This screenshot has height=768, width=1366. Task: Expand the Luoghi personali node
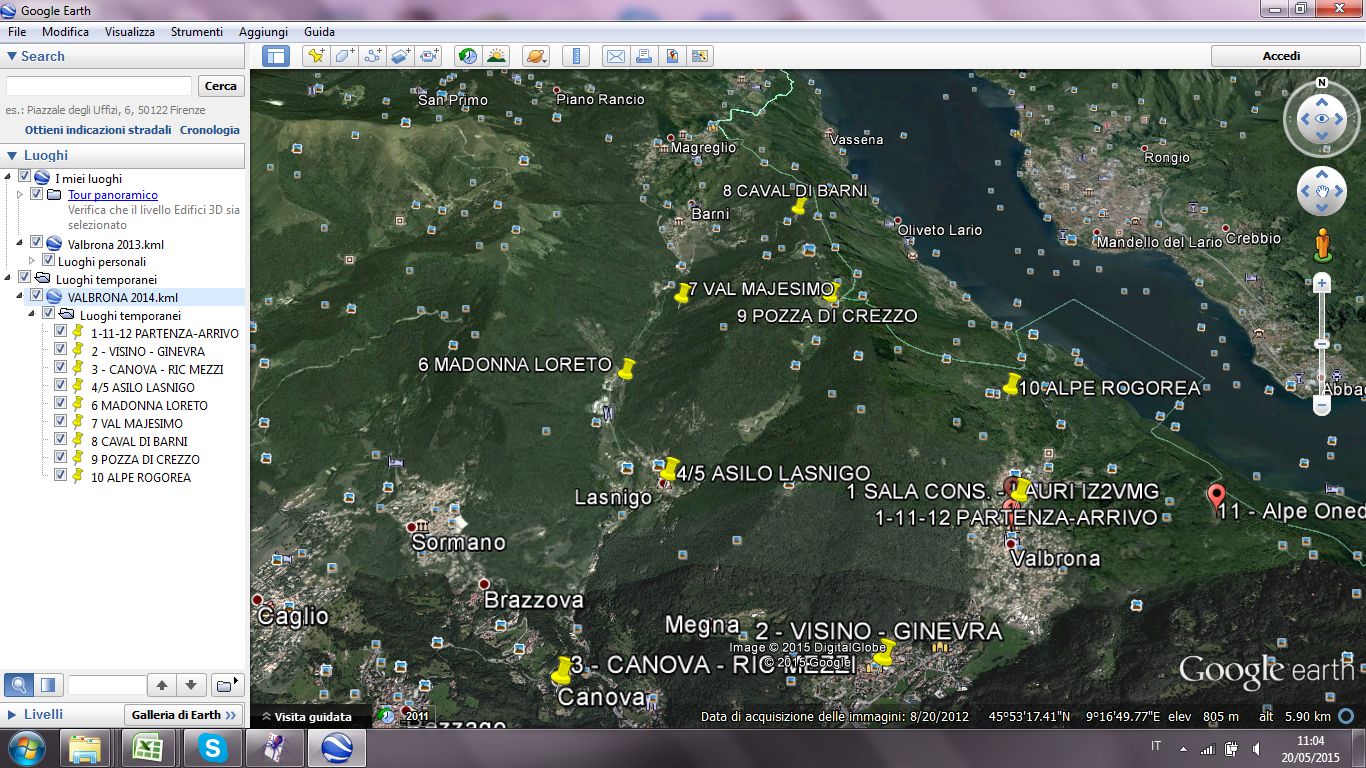(34, 261)
